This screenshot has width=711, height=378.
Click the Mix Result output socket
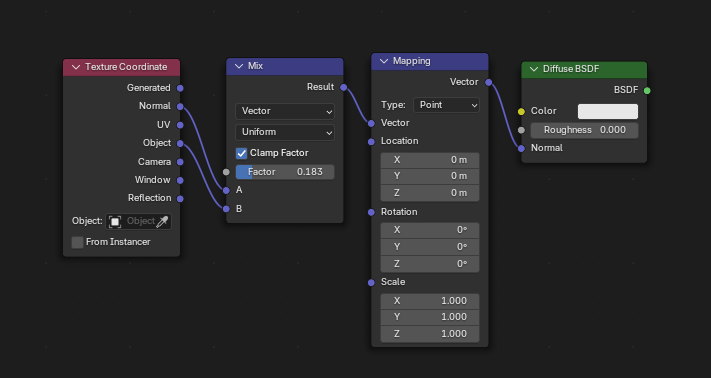pos(343,87)
